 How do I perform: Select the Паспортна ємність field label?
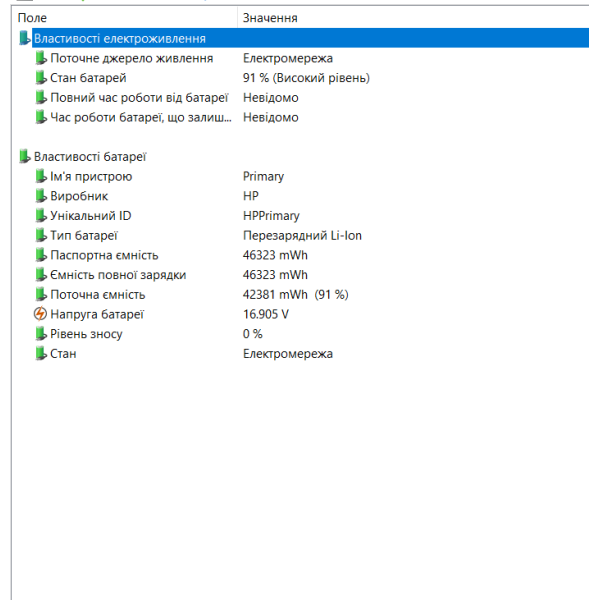click(104, 255)
